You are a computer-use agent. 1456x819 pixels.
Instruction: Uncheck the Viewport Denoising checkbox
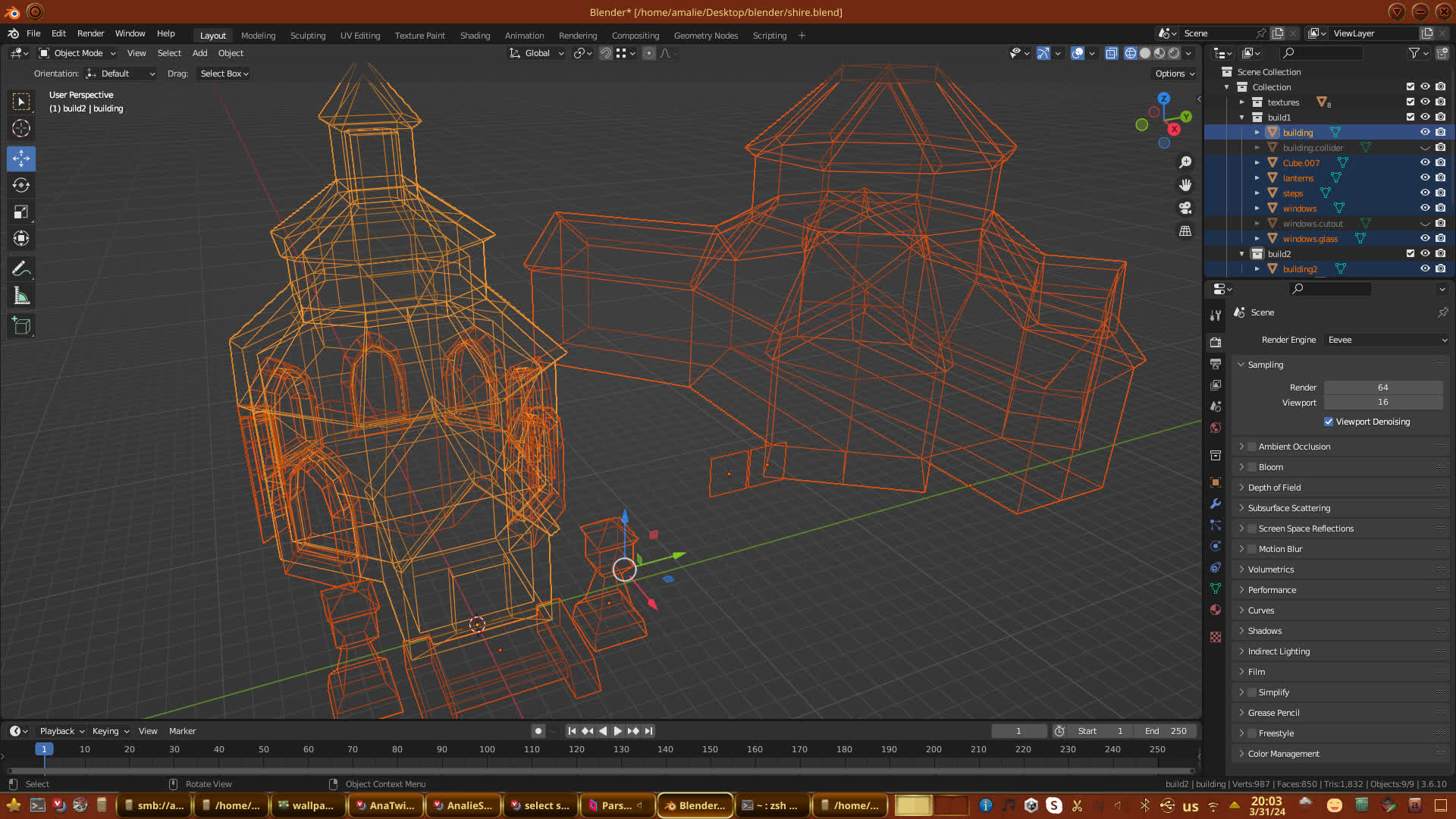(1329, 422)
